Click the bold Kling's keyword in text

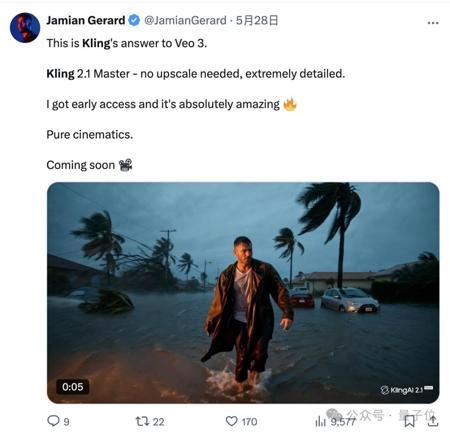pos(99,43)
